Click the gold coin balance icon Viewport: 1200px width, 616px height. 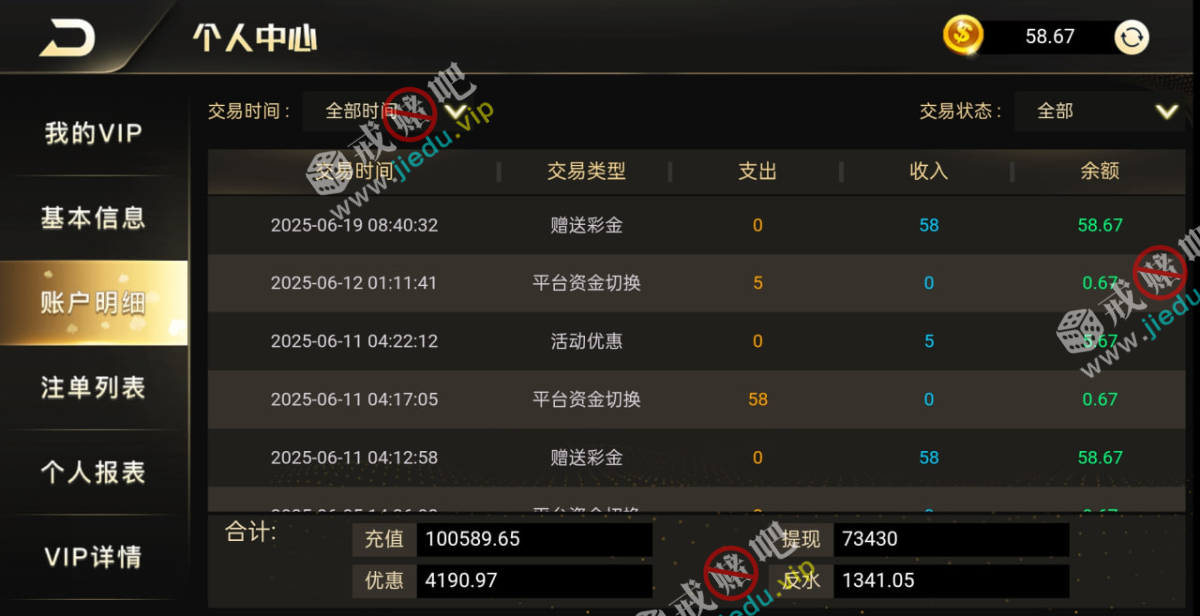[963, 36]
